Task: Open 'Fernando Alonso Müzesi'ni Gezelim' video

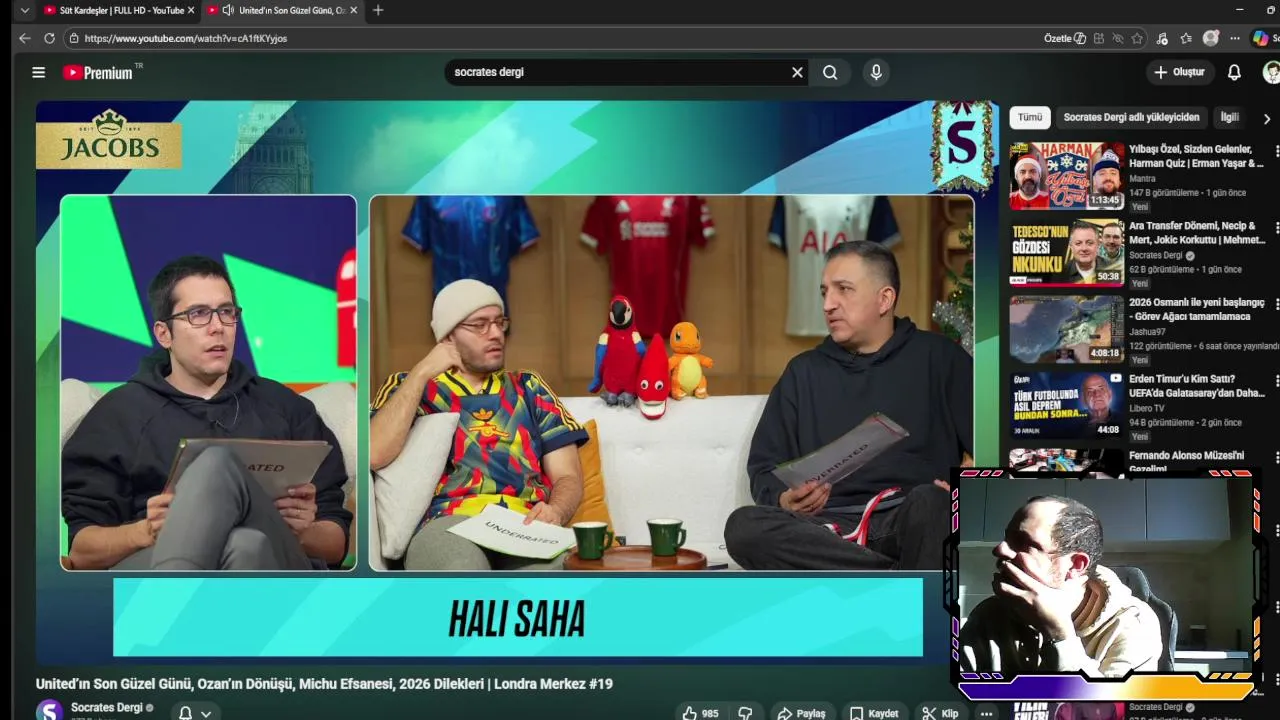Action: pos(1187,461)
